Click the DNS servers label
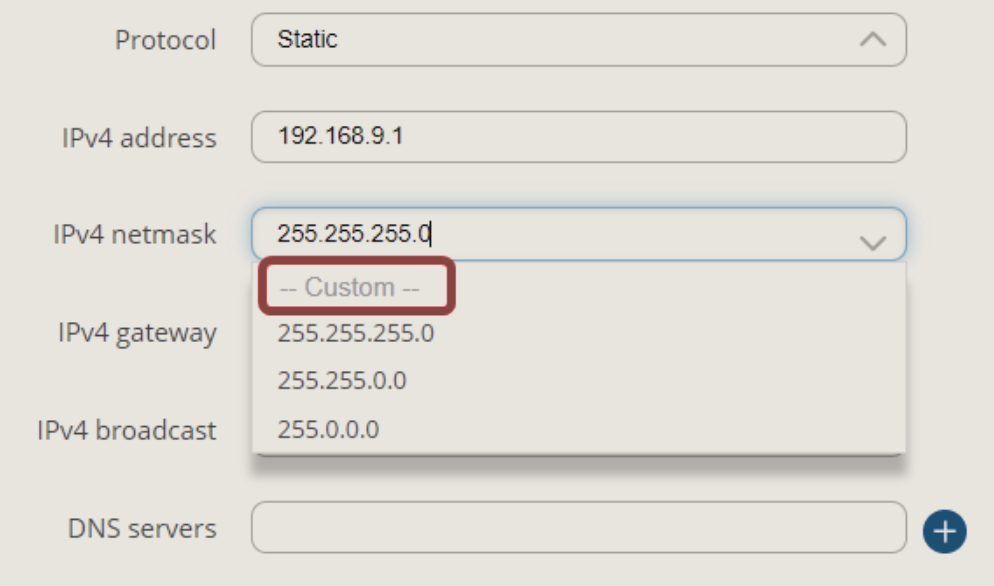This screenshot has width=994, height=586. tap(142, 528)
